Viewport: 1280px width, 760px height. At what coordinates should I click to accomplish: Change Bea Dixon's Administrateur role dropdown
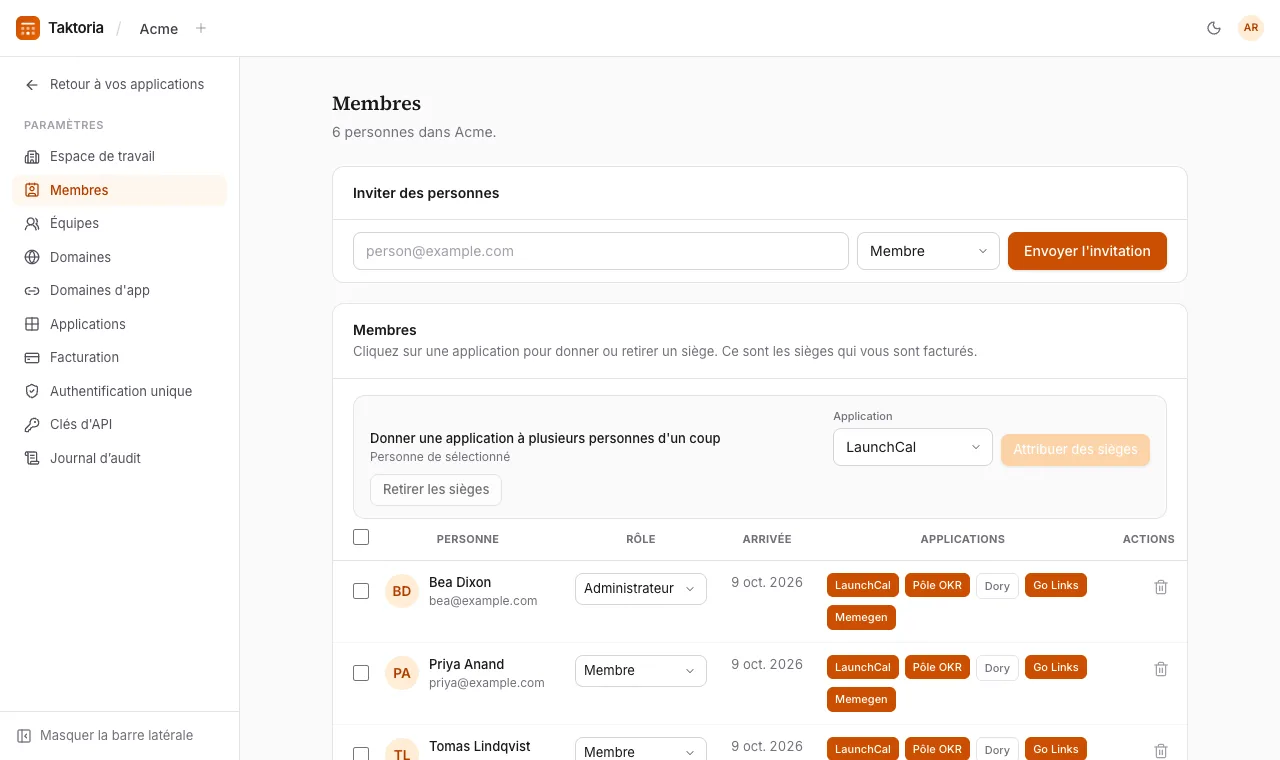point(641,589)
